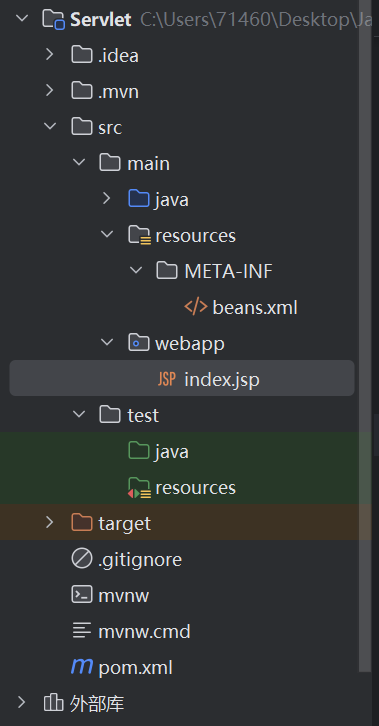
Task: Select the java label under test
Action: (x=172, y=452)
